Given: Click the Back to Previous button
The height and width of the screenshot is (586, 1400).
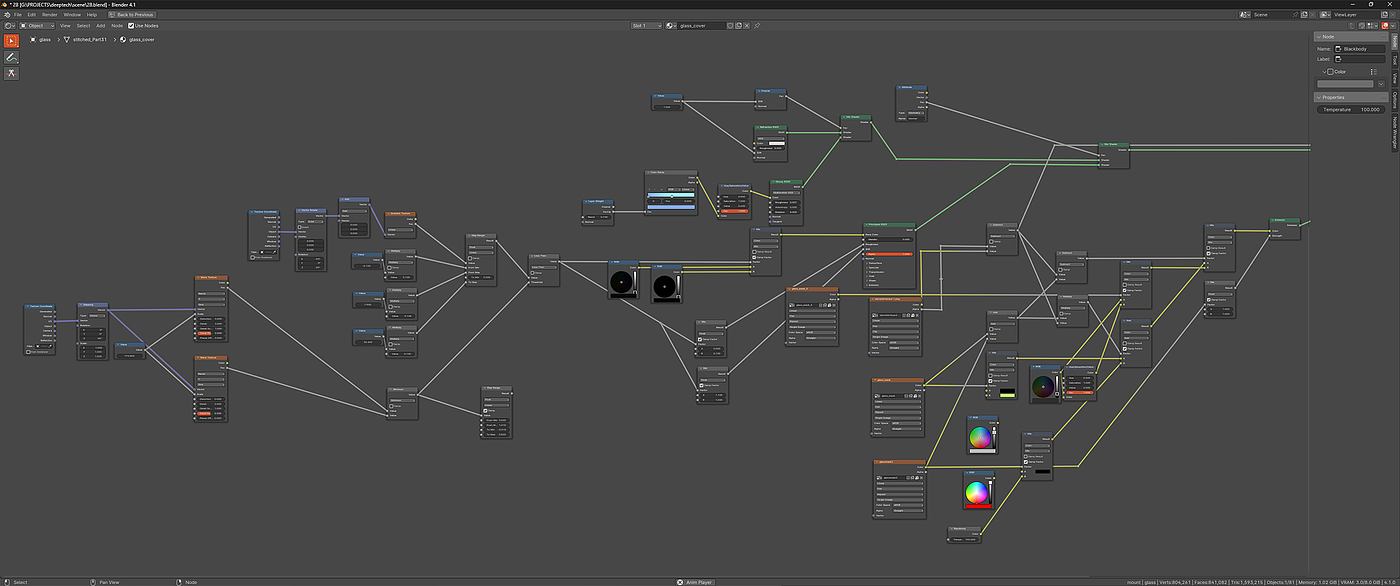Looking at the screenshot, I should click(x=131, y=15).
